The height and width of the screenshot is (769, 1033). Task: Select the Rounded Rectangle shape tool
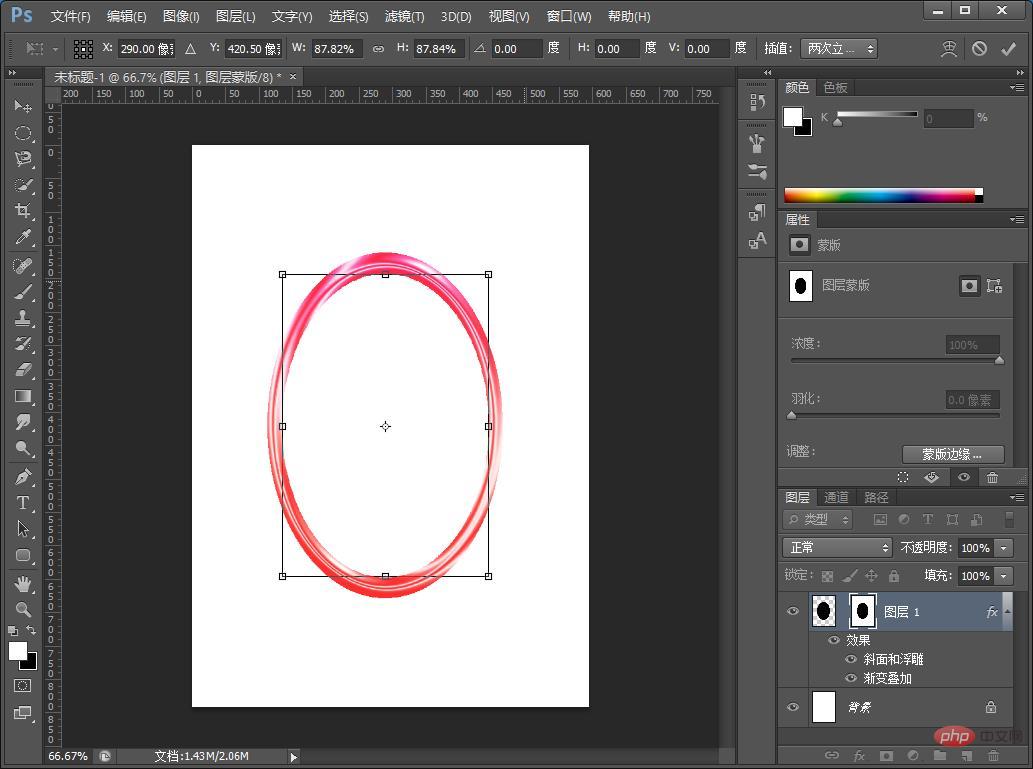pyautogui.click(x=23, y=555)
